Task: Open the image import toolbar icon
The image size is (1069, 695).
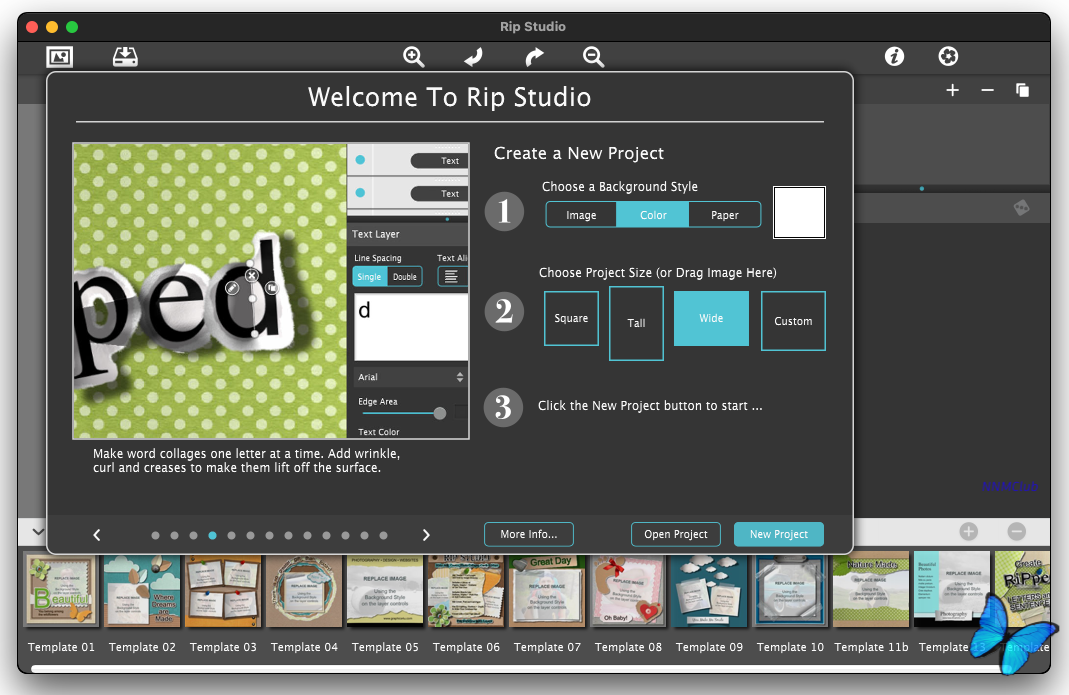Action: point(60,57)
